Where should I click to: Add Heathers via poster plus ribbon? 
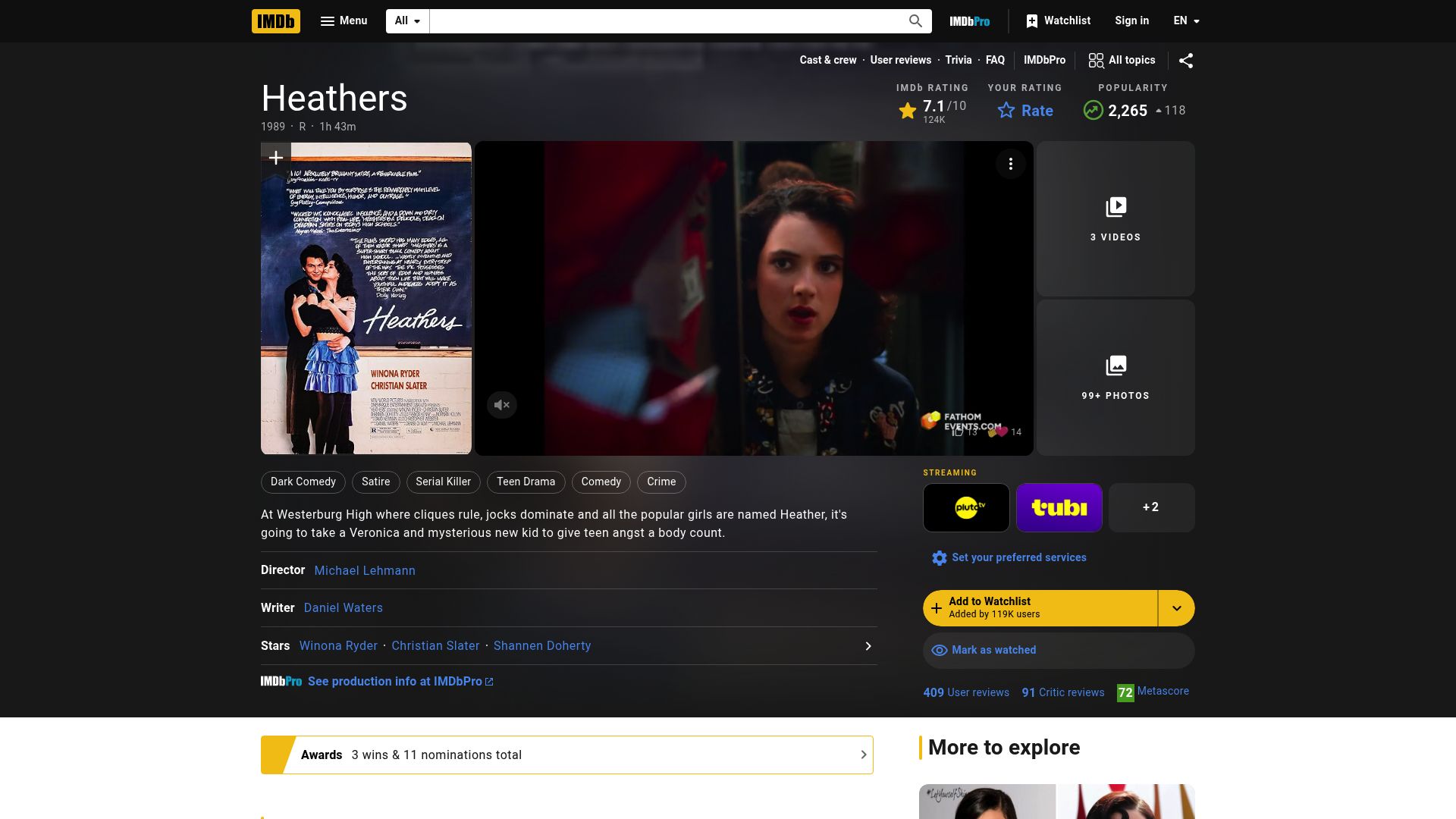click(x=276, y=158)
